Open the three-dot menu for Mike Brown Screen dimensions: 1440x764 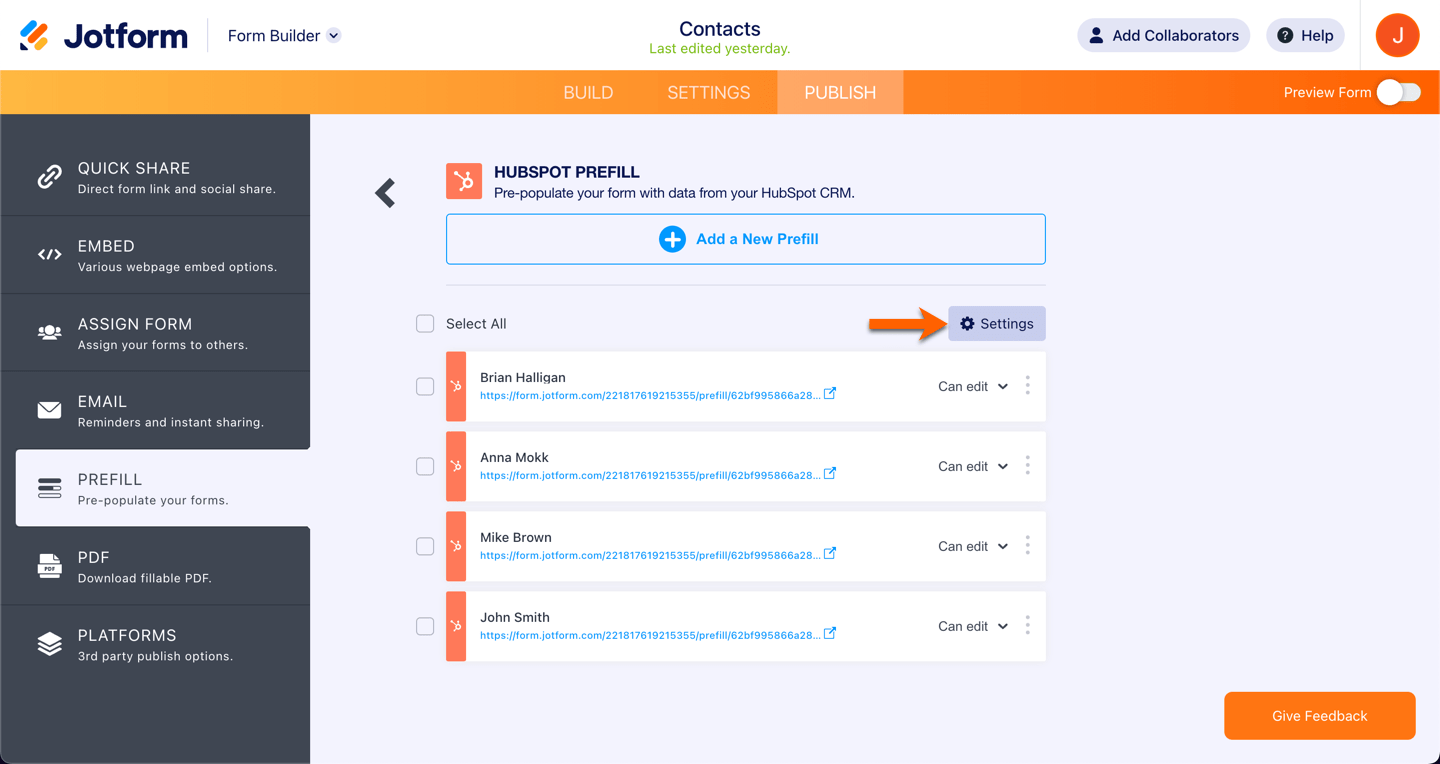click(x=1027, y=546)
